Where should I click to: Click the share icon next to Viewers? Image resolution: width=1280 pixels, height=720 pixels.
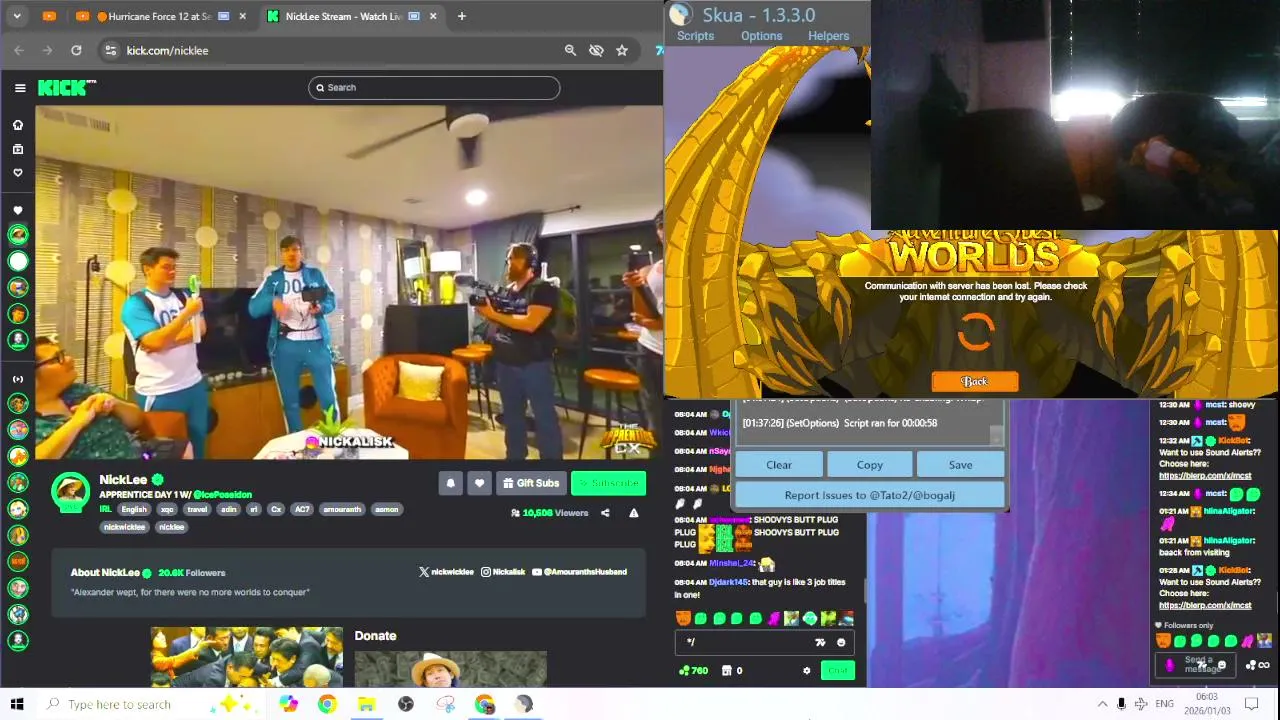tap(605, 513)
